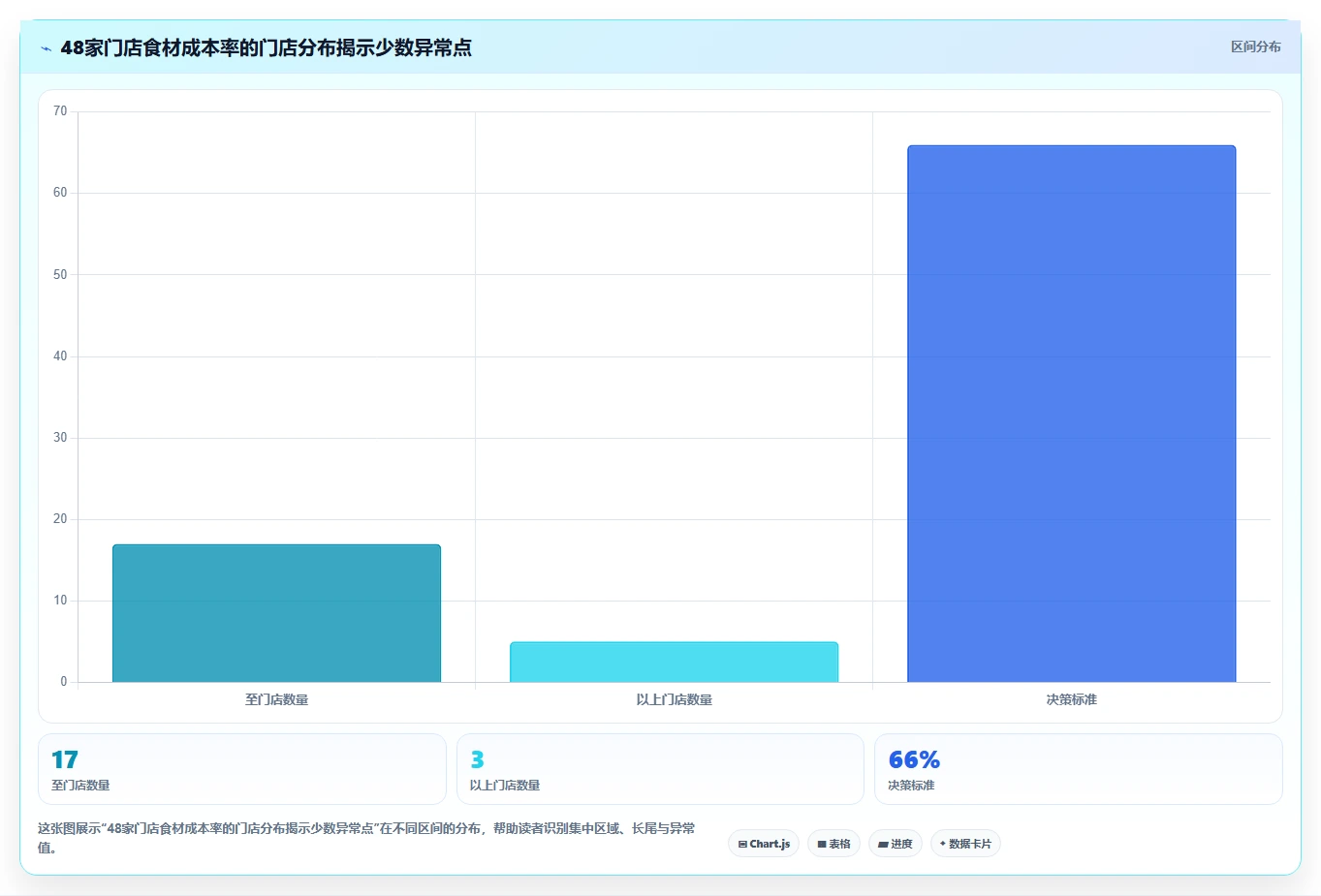Screen dimensions: 1321x896
Task: Click the y-axis value 60
Action: pos(60,193)
